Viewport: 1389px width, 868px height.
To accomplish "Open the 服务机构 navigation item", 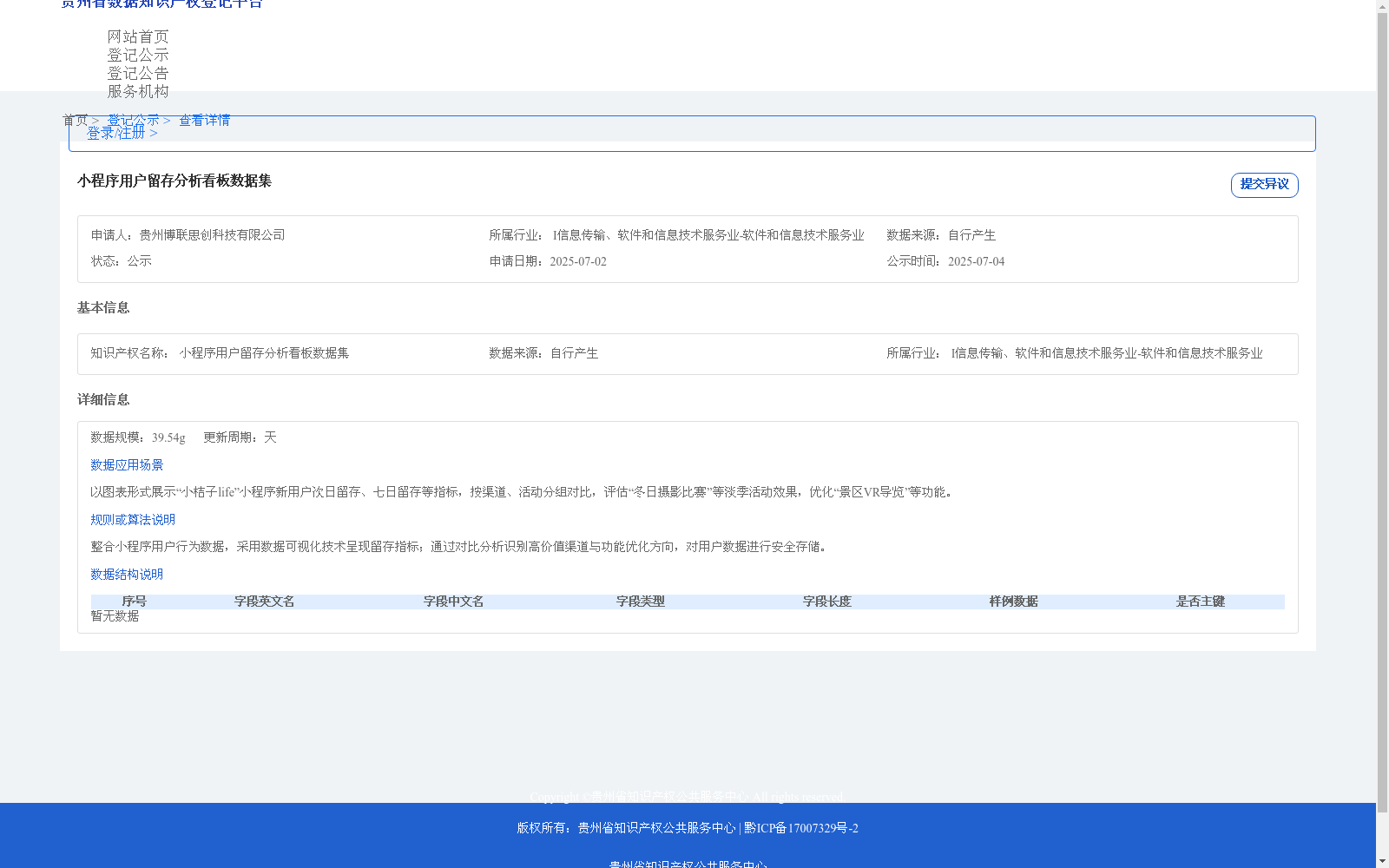I will click(138, 91).
